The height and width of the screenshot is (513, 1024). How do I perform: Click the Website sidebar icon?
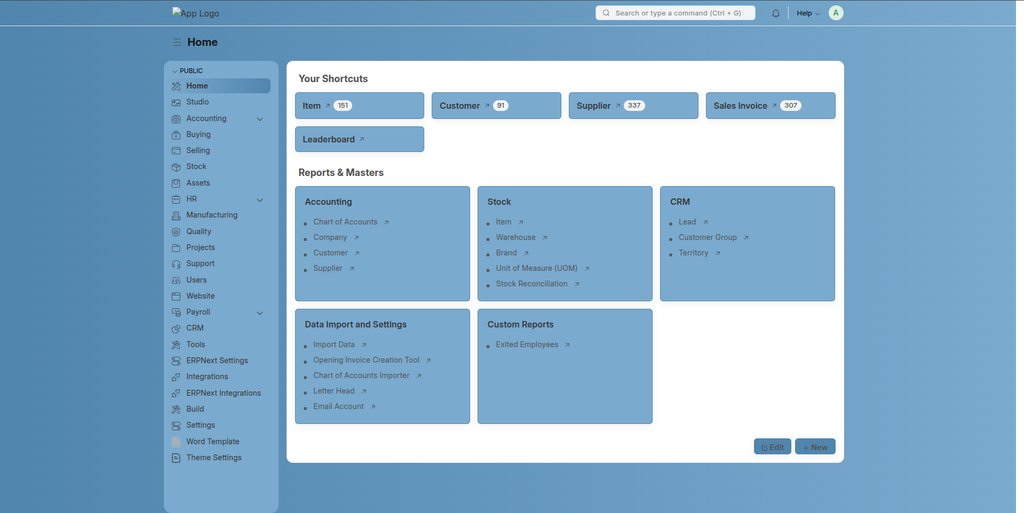coord(176,296)
